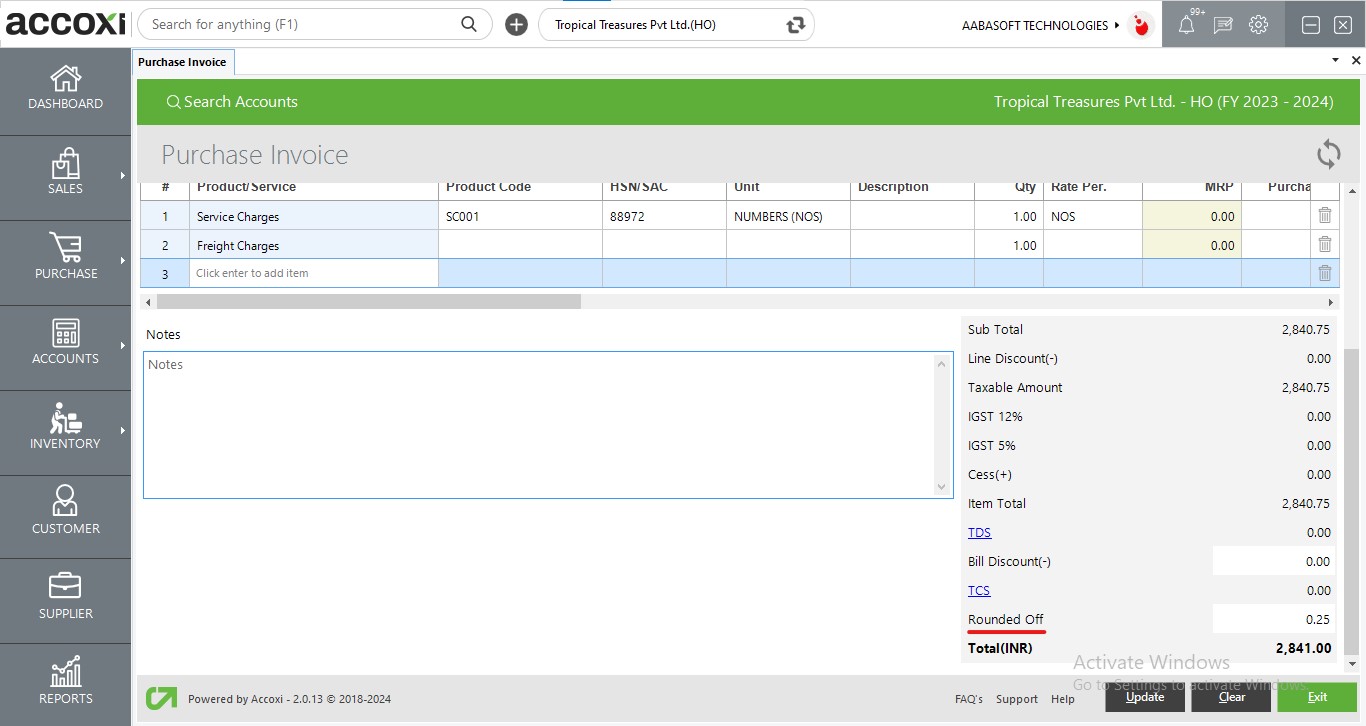Open the tab list dropdown arrow
This screenshot has height=726, width=1366.
pos(1335,61)
